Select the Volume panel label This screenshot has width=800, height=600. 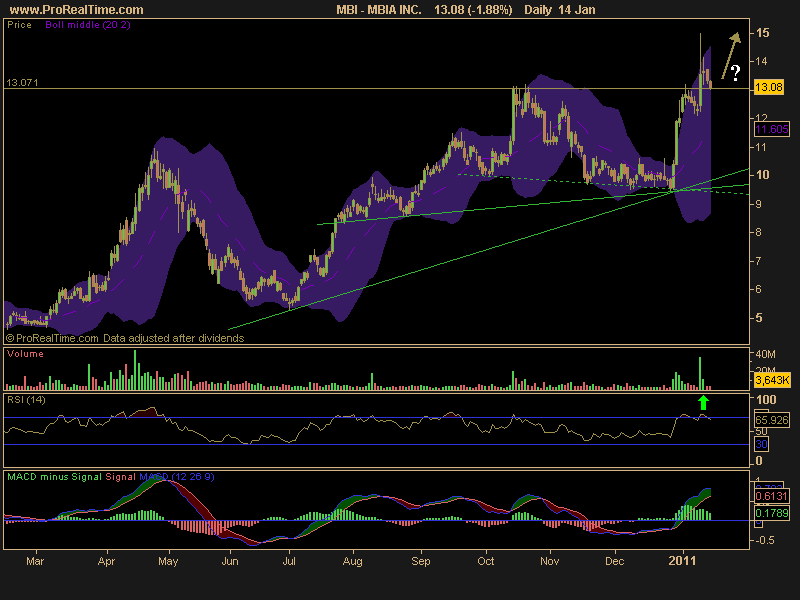click(x=25, y=354)
